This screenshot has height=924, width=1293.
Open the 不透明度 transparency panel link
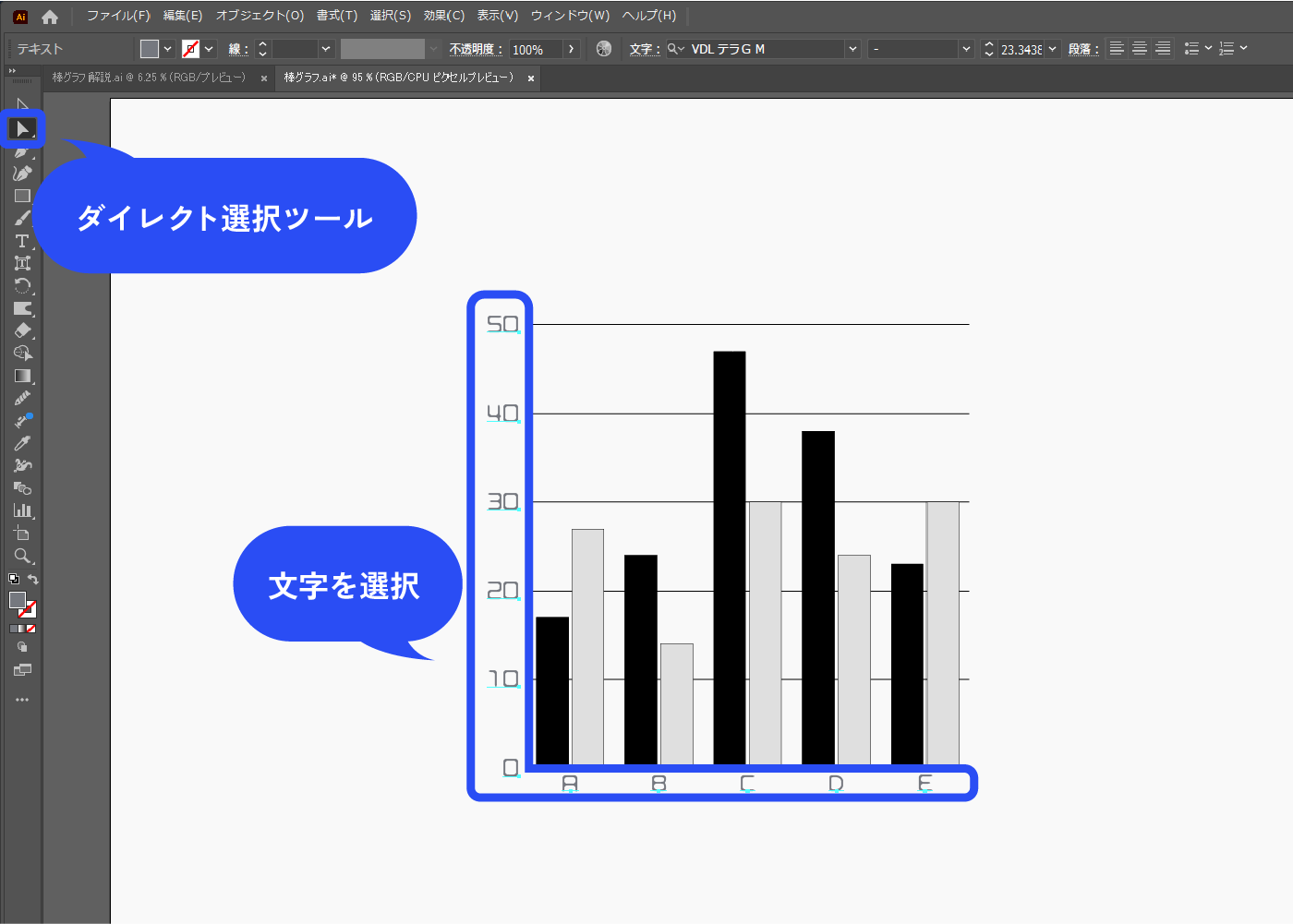pos(476,49)
